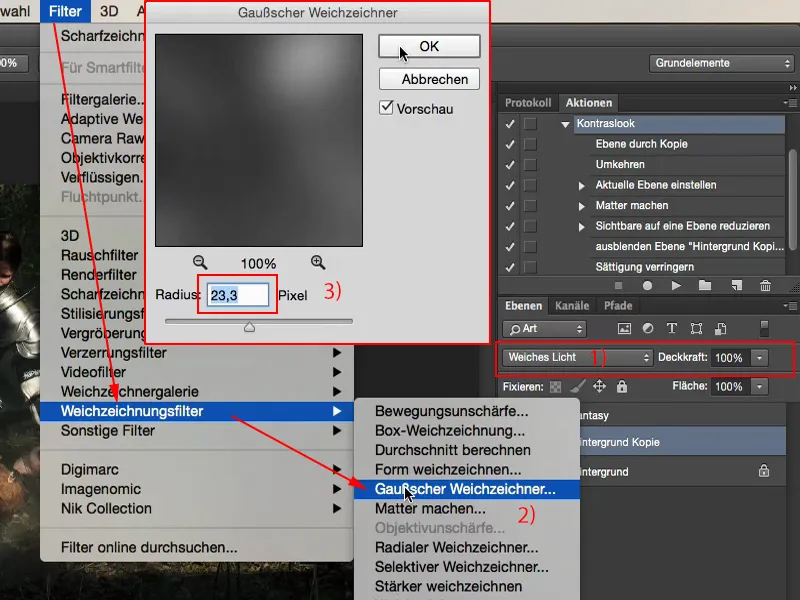Expand the Aktuelle Ebene einstellen step
This screenshot has height=600, width=800.
click(x=582, y=186)
